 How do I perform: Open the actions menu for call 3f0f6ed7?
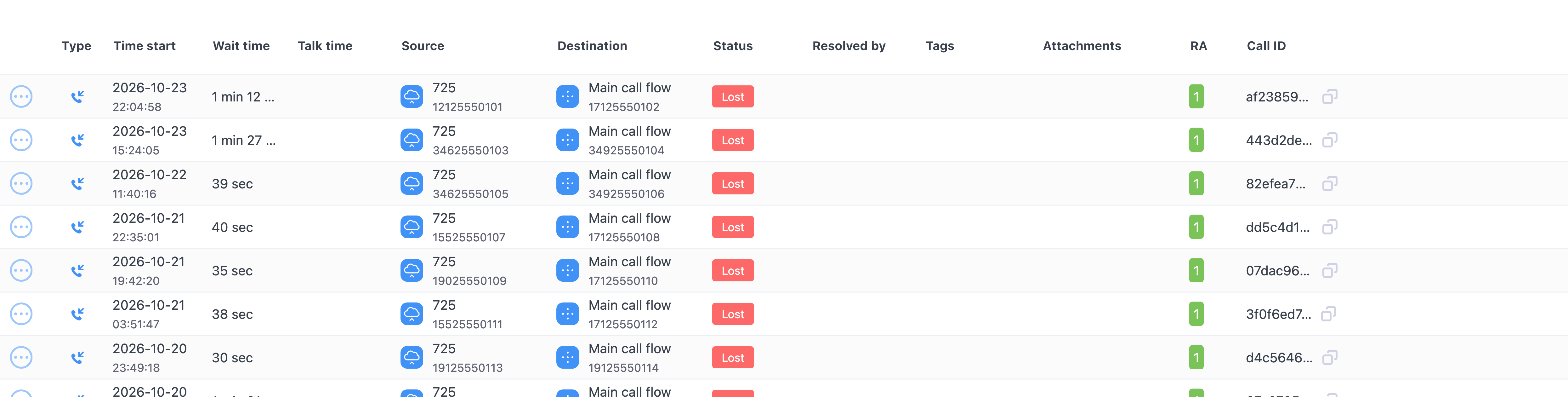[x=21, y=314]
